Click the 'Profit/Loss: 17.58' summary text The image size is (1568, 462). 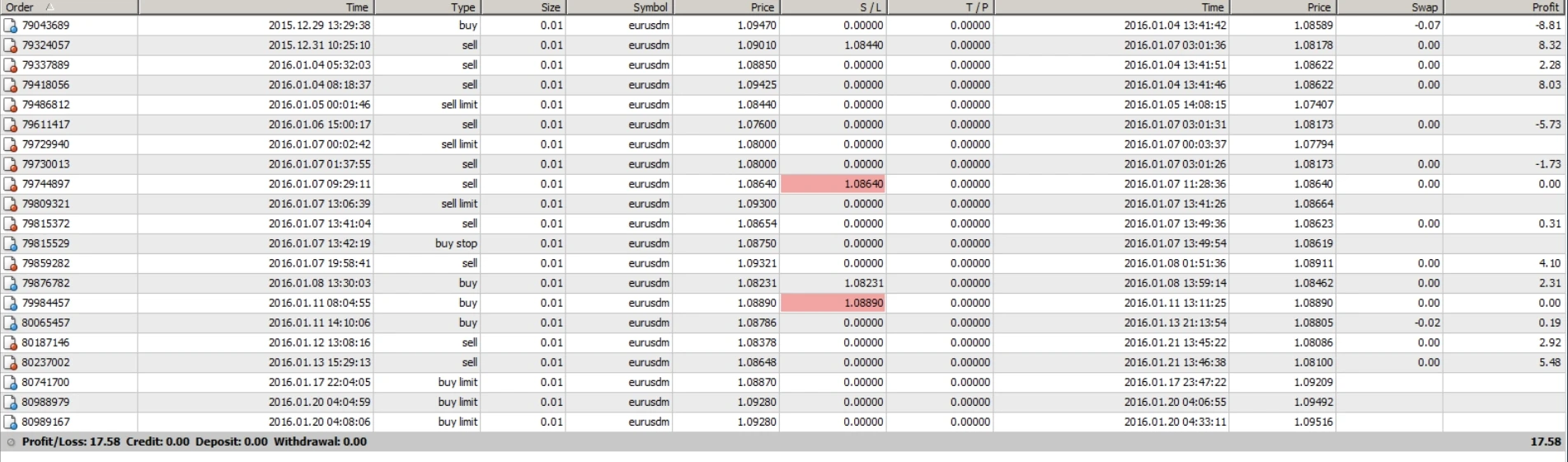pyautogui.click(x=71, y=442)
